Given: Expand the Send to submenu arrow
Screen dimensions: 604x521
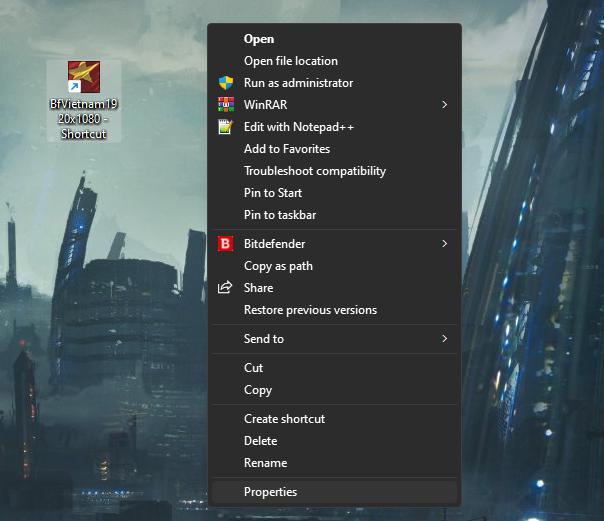Looking at the screenshot, I should tap(444, 339).
